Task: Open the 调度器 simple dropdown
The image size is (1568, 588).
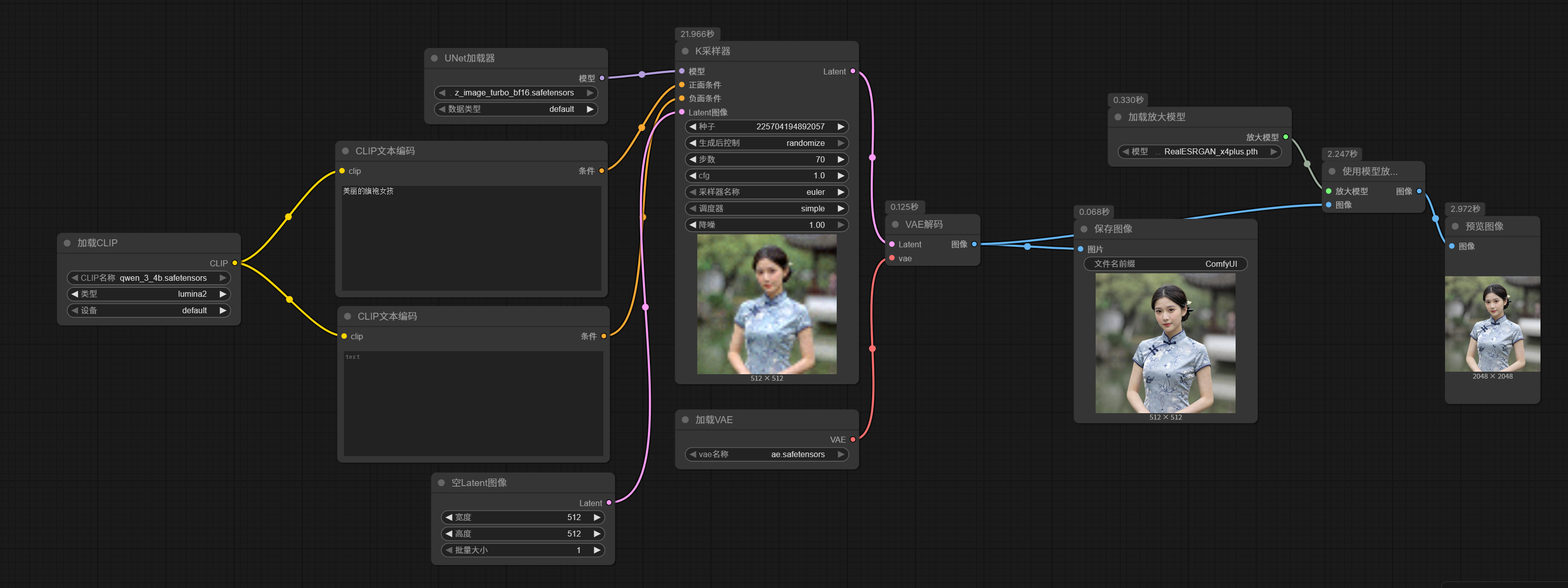Action: pyautogui.click(x=766, y=208)
